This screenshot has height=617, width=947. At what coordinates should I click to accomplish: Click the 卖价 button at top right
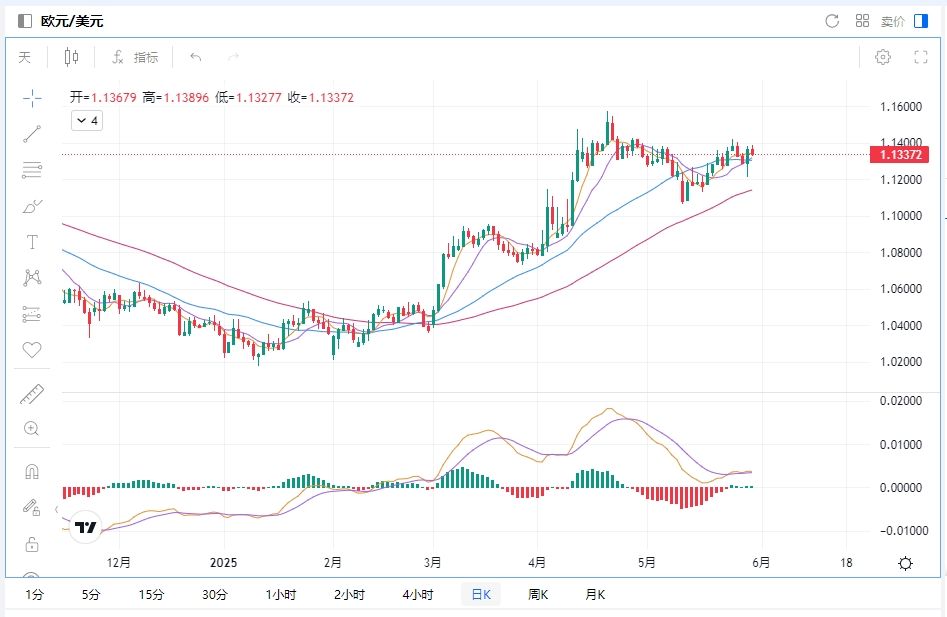coord(892,21)
